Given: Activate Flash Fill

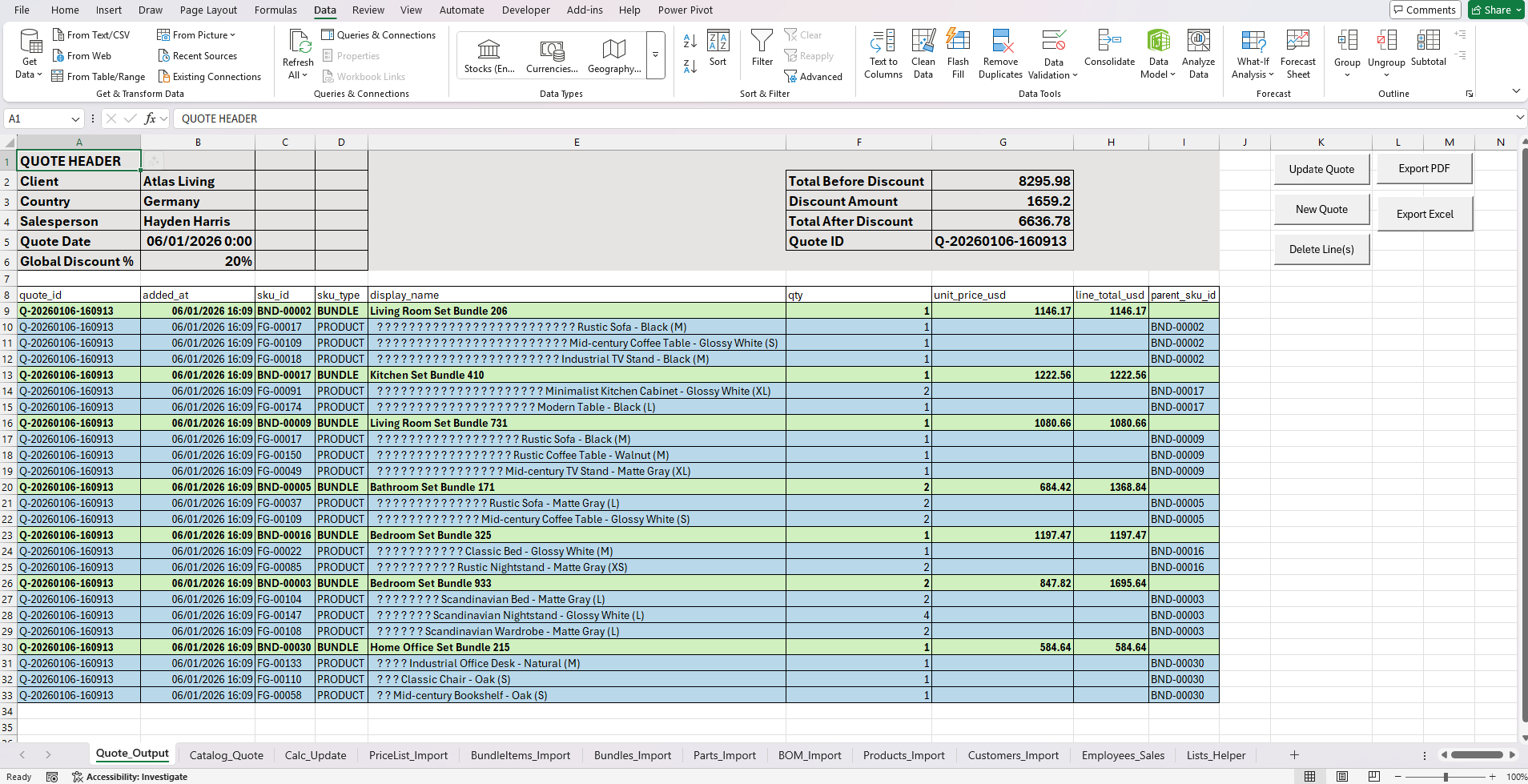Looking at the screenshot, I should coord(958,53).
